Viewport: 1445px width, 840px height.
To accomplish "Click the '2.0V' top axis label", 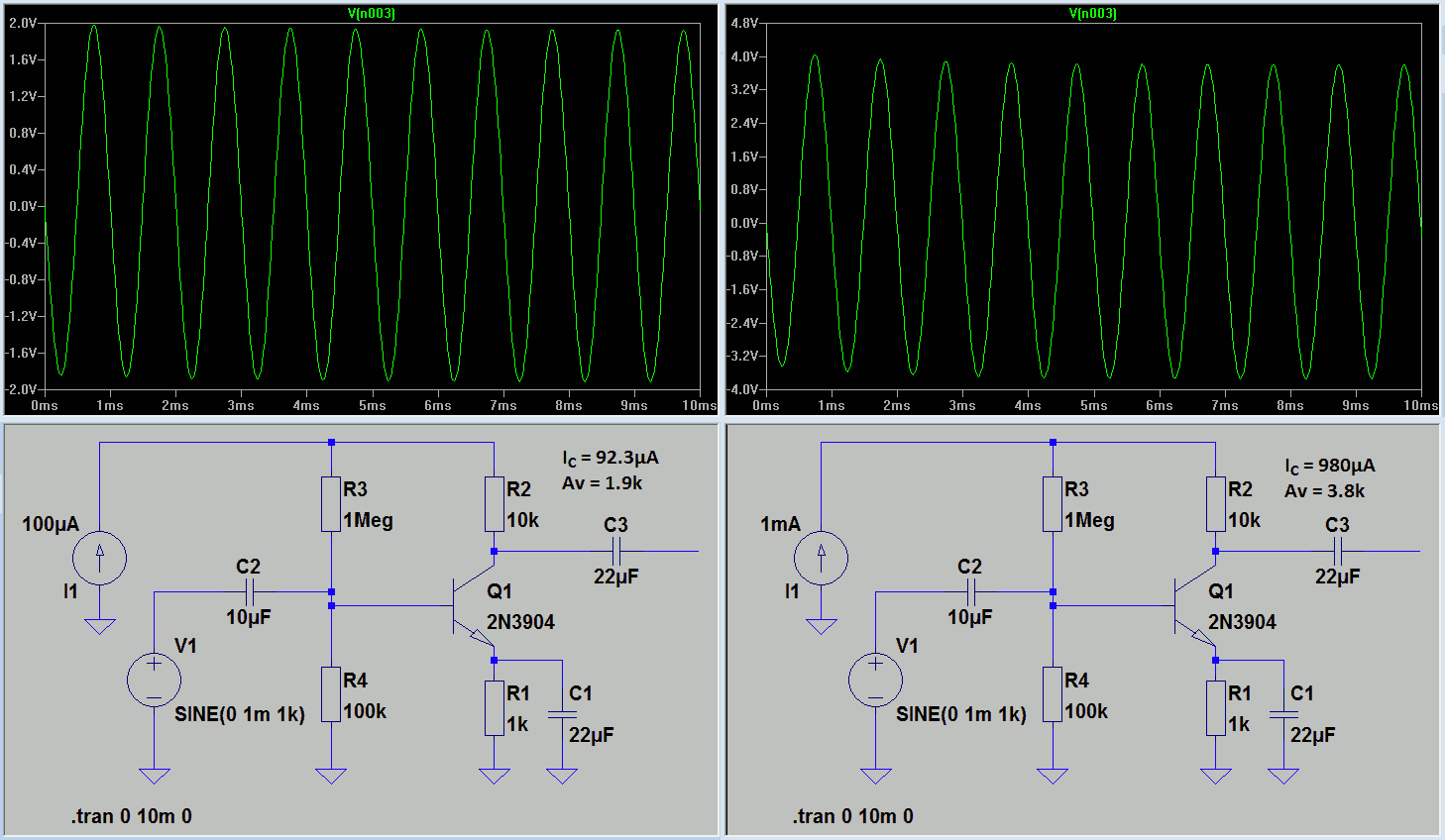I will 23,23.
